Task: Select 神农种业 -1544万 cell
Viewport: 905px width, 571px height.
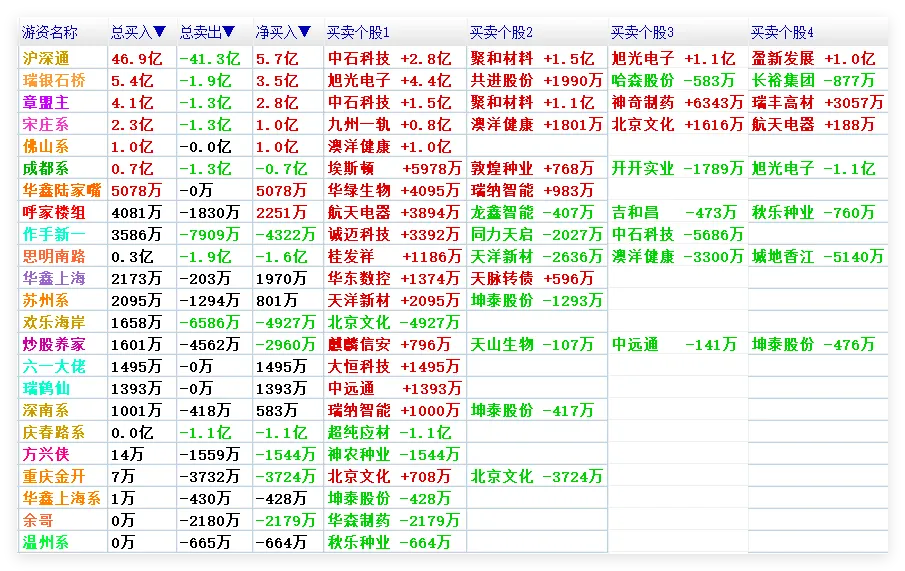Action: (x=394, y=454)
